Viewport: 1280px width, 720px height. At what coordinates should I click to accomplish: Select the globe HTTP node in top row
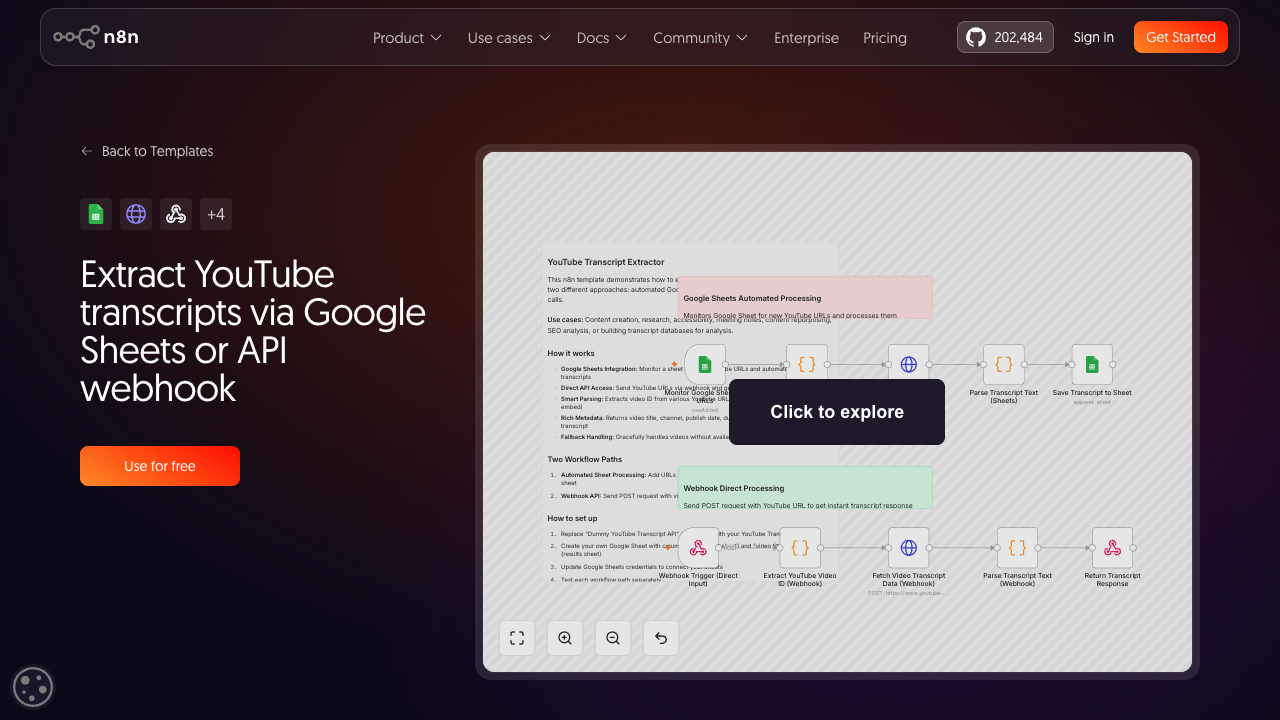pos(908,365)
